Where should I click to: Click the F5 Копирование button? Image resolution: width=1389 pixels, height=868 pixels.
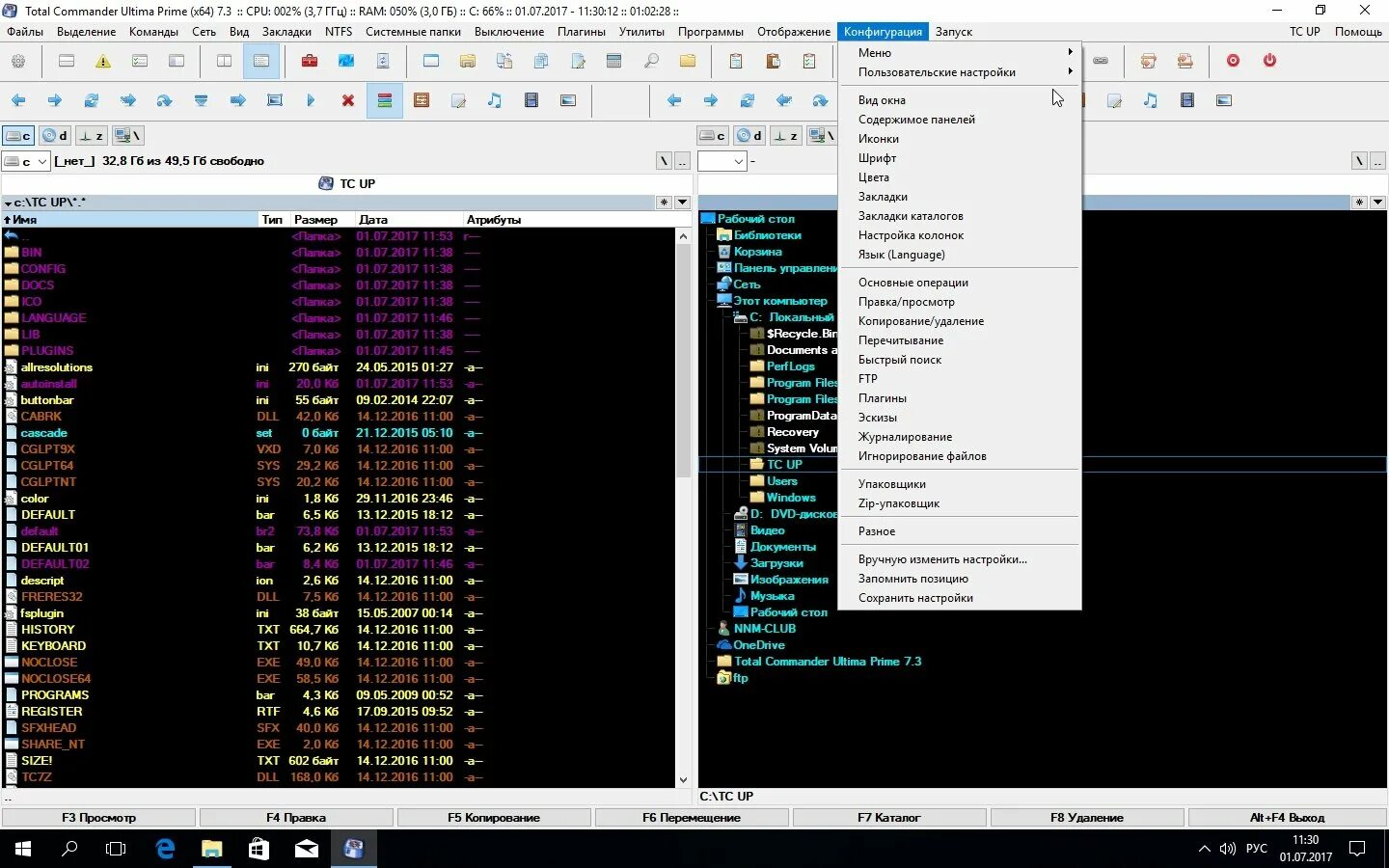click(x=494, y=818)
